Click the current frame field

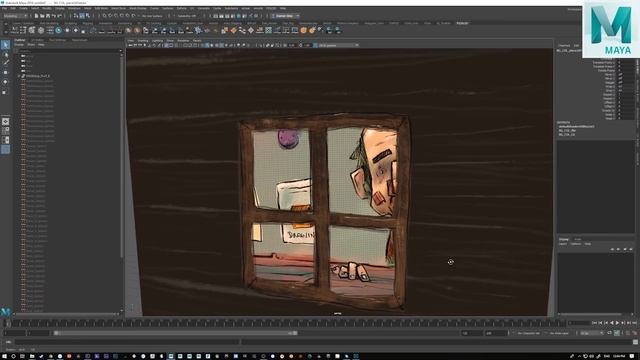(579, 323)
